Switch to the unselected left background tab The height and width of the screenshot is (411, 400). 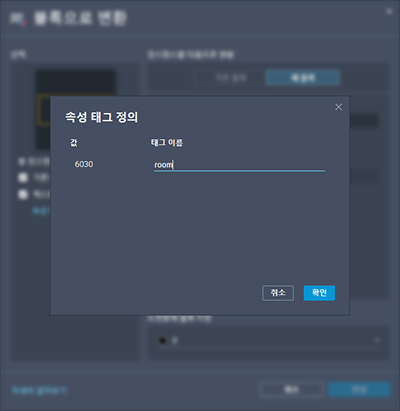click(x=230, y=78)
